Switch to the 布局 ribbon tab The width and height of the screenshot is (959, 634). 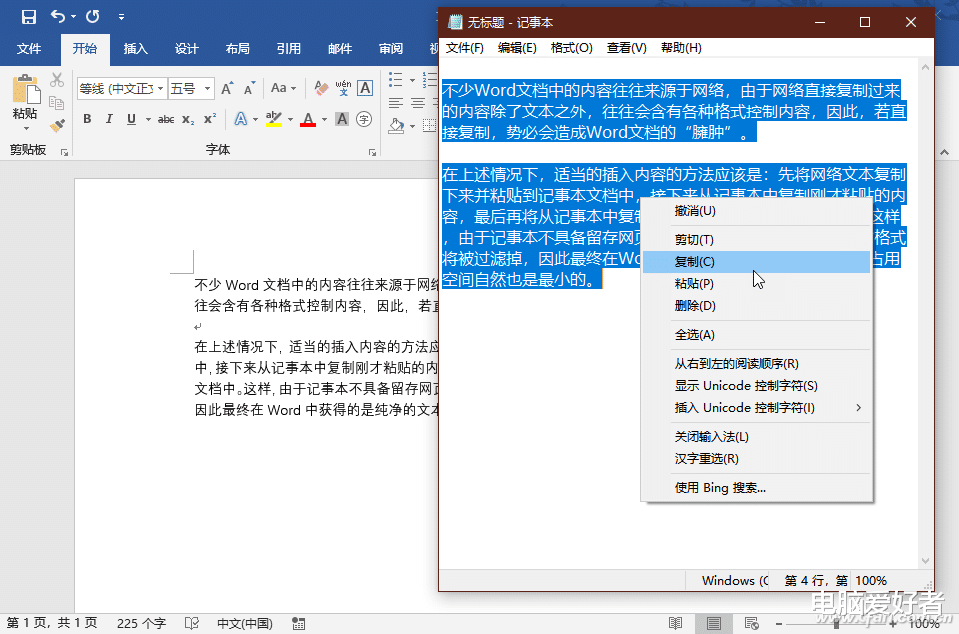(237, 49)
